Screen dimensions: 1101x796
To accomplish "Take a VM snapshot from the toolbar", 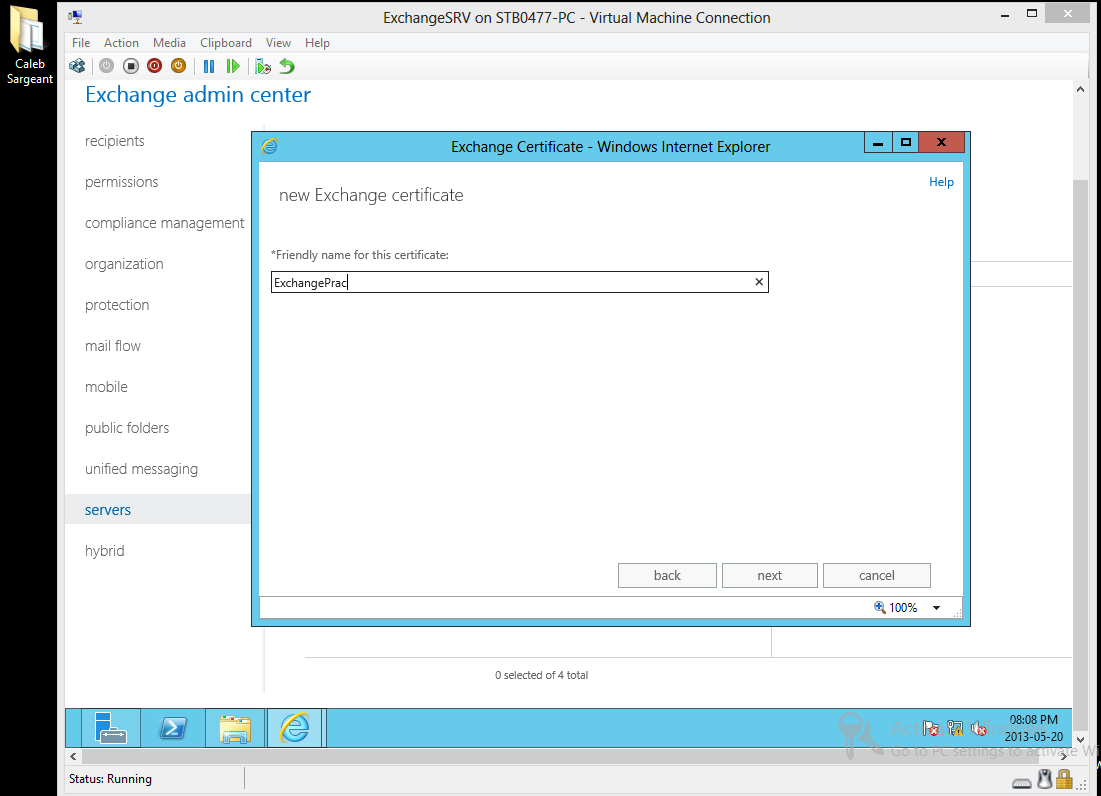I will [263, 66].
